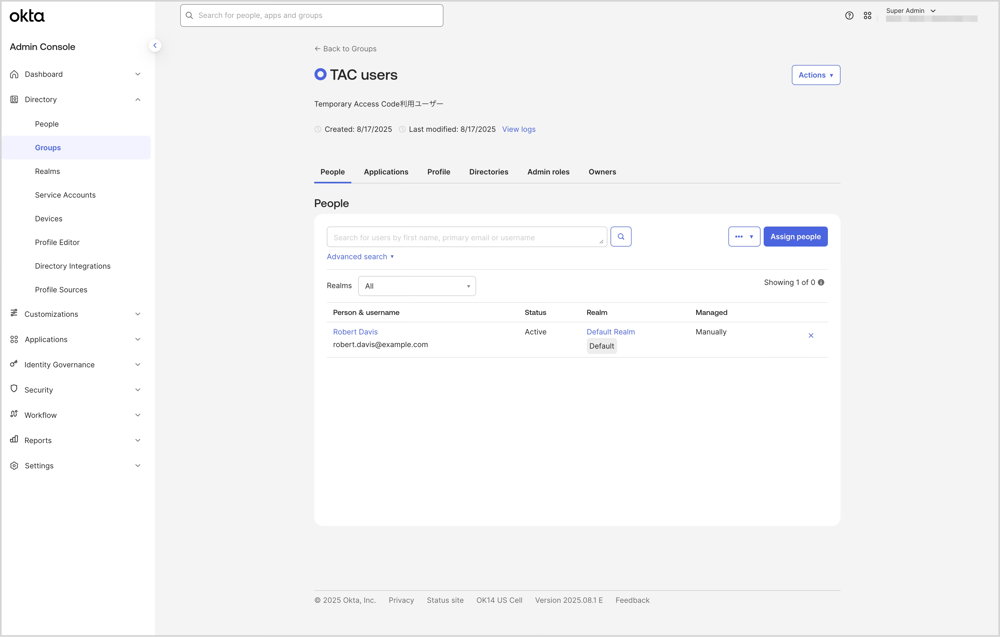The image size is (1000, 637).
Task: Expand the Identity Governance chevron
Action: point(138,365)
